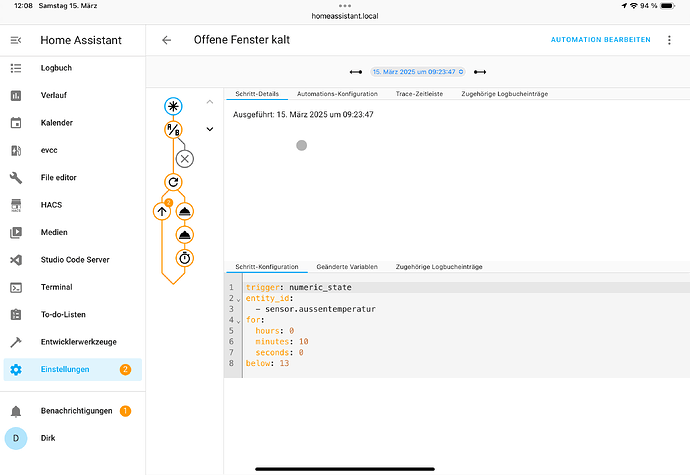The image size is (690, 475).
Task: Select the trigger node in trace graph
Action: coord(173,105)
